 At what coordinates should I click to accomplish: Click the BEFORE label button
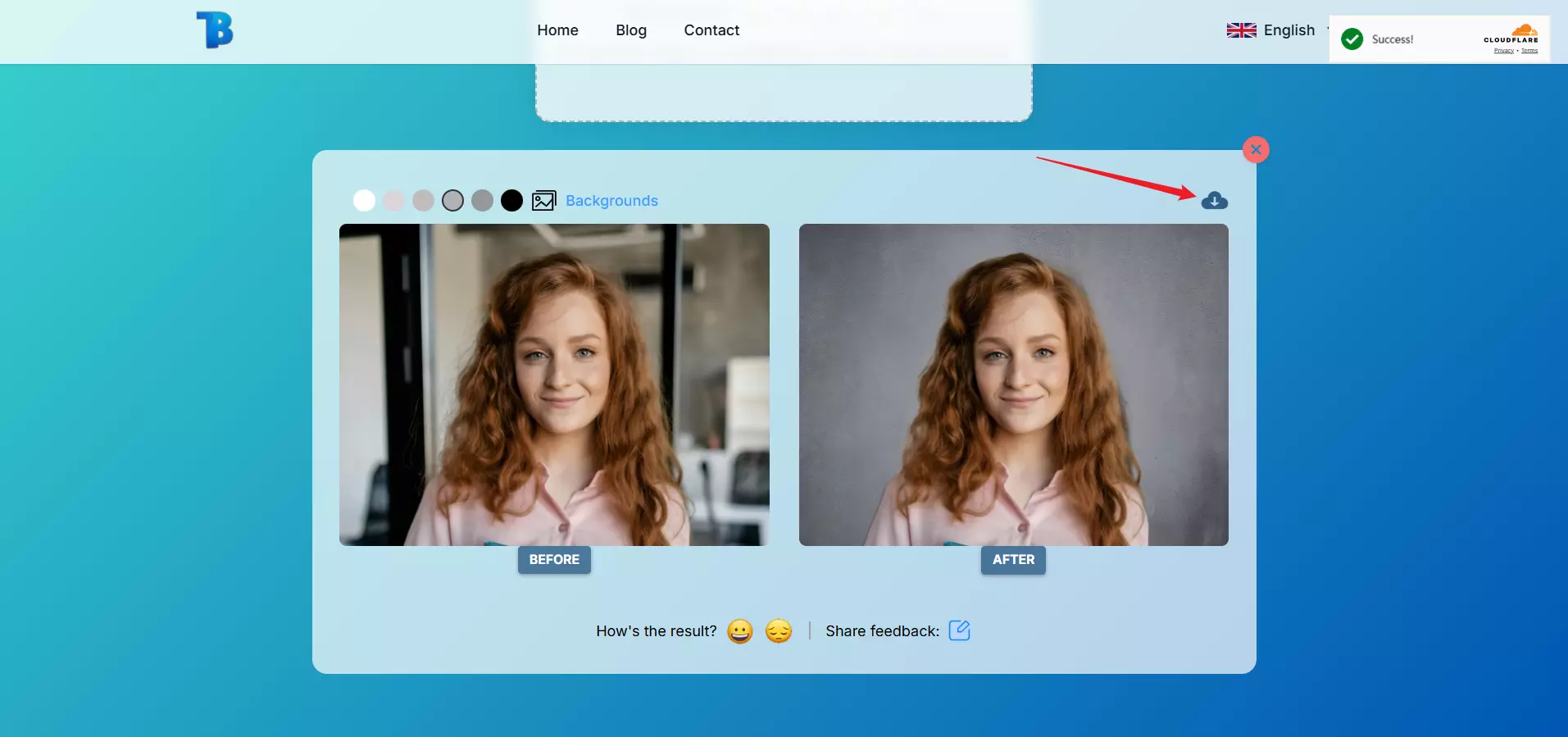[x=554, y=560]
